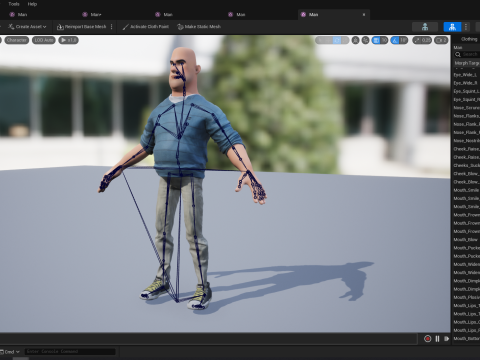The width and height of the screenshot is (480, 360).
Task: Click the Make Static Mesh icon
Action: coord(180,27)
